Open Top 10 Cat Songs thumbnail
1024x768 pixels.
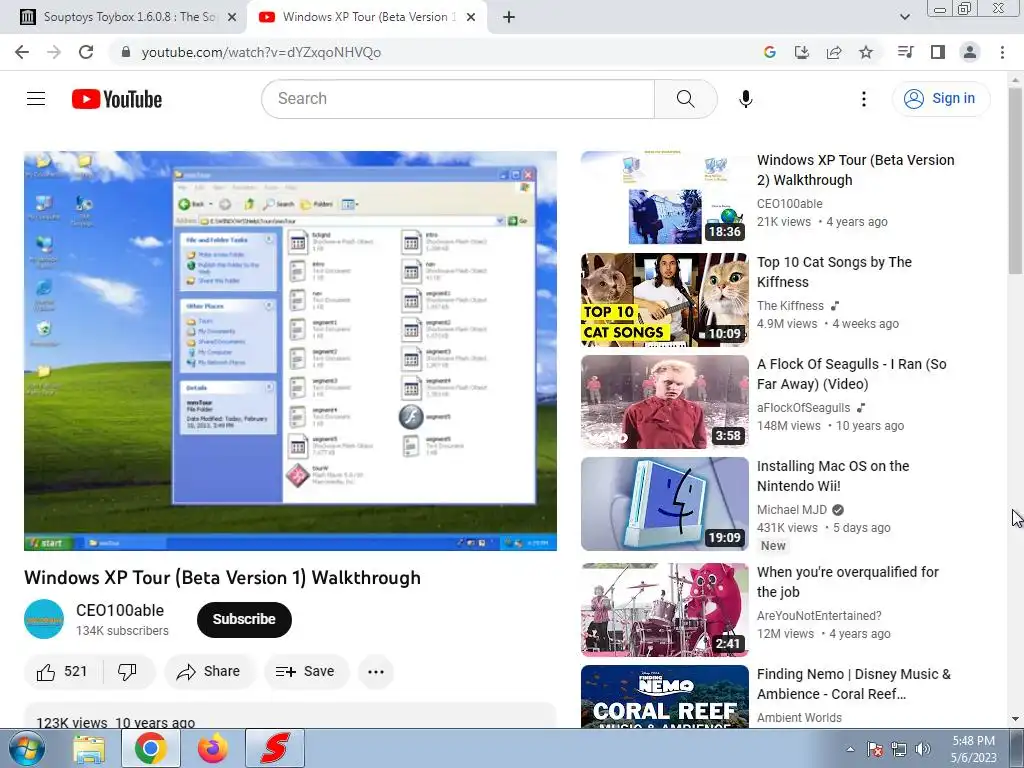tap(664, 300)
